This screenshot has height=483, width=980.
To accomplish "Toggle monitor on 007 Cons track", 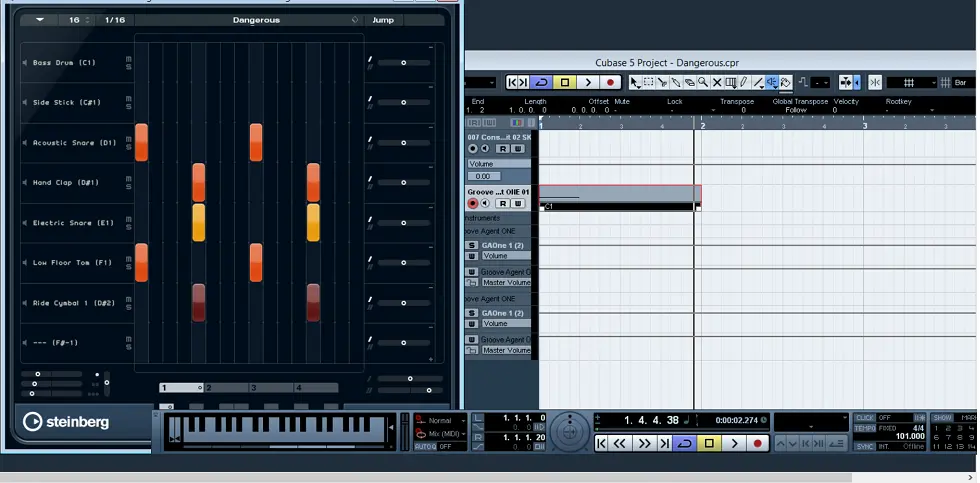I will 485,149.
